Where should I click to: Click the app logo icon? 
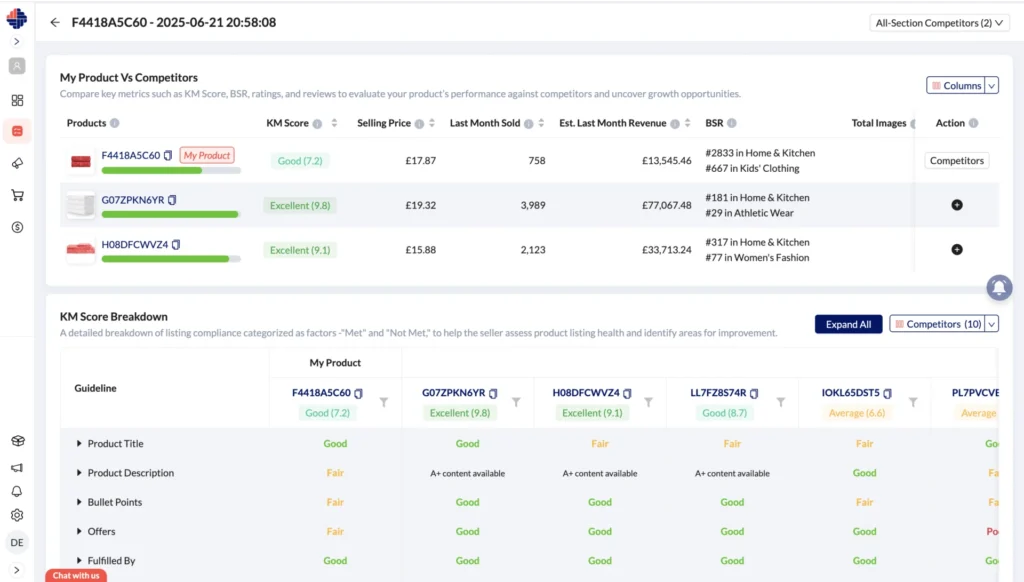pyautogui.click(x=17, y=18)
